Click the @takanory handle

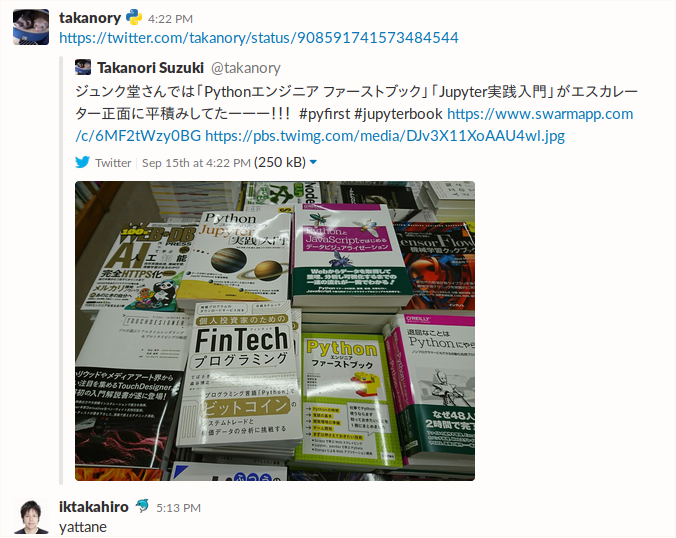246,68
